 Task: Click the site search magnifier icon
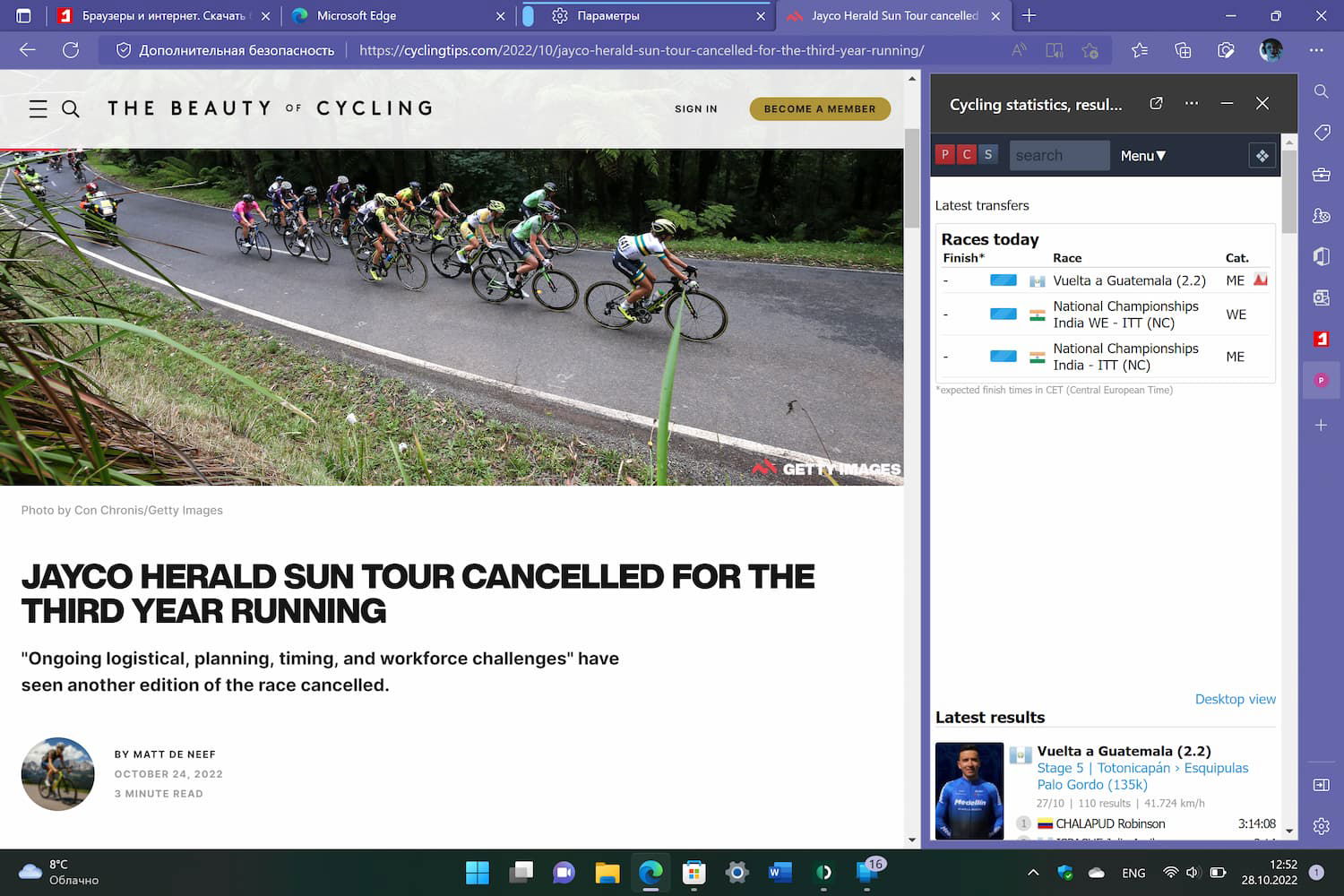[x=71, y=109]
